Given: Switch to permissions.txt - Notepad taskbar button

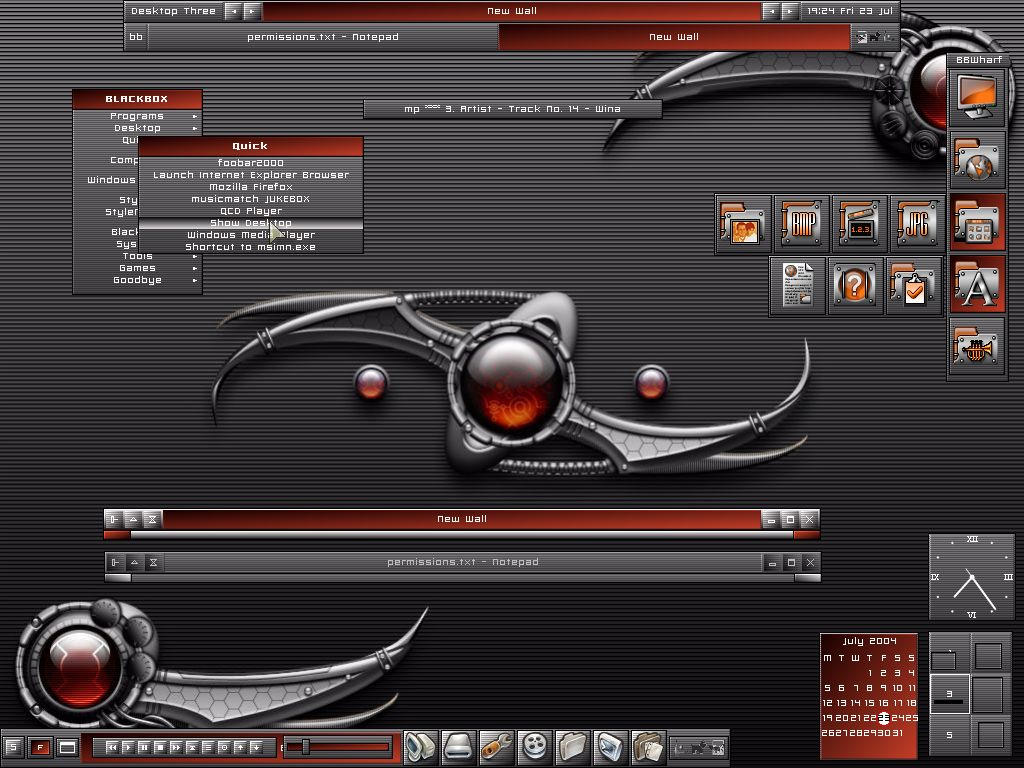Looking at the screenshot, I should click(x=322, y=37).
